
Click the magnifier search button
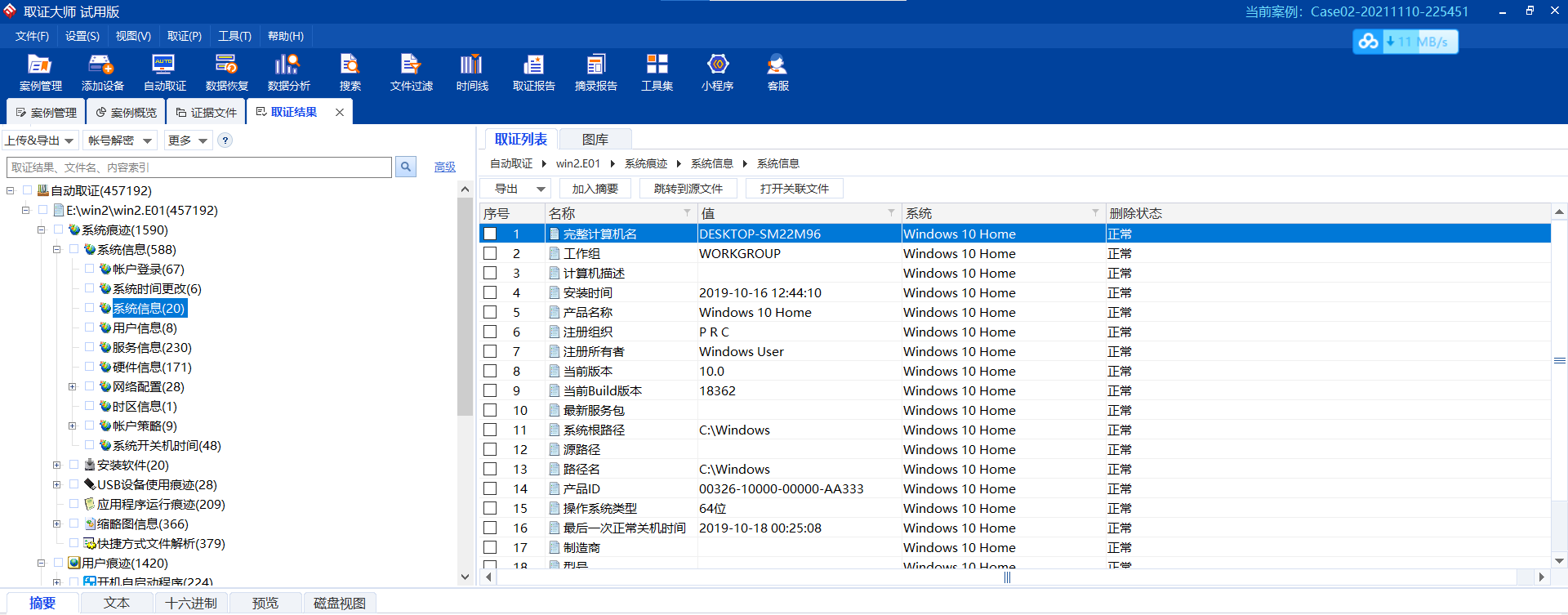(x=405, y=167)
